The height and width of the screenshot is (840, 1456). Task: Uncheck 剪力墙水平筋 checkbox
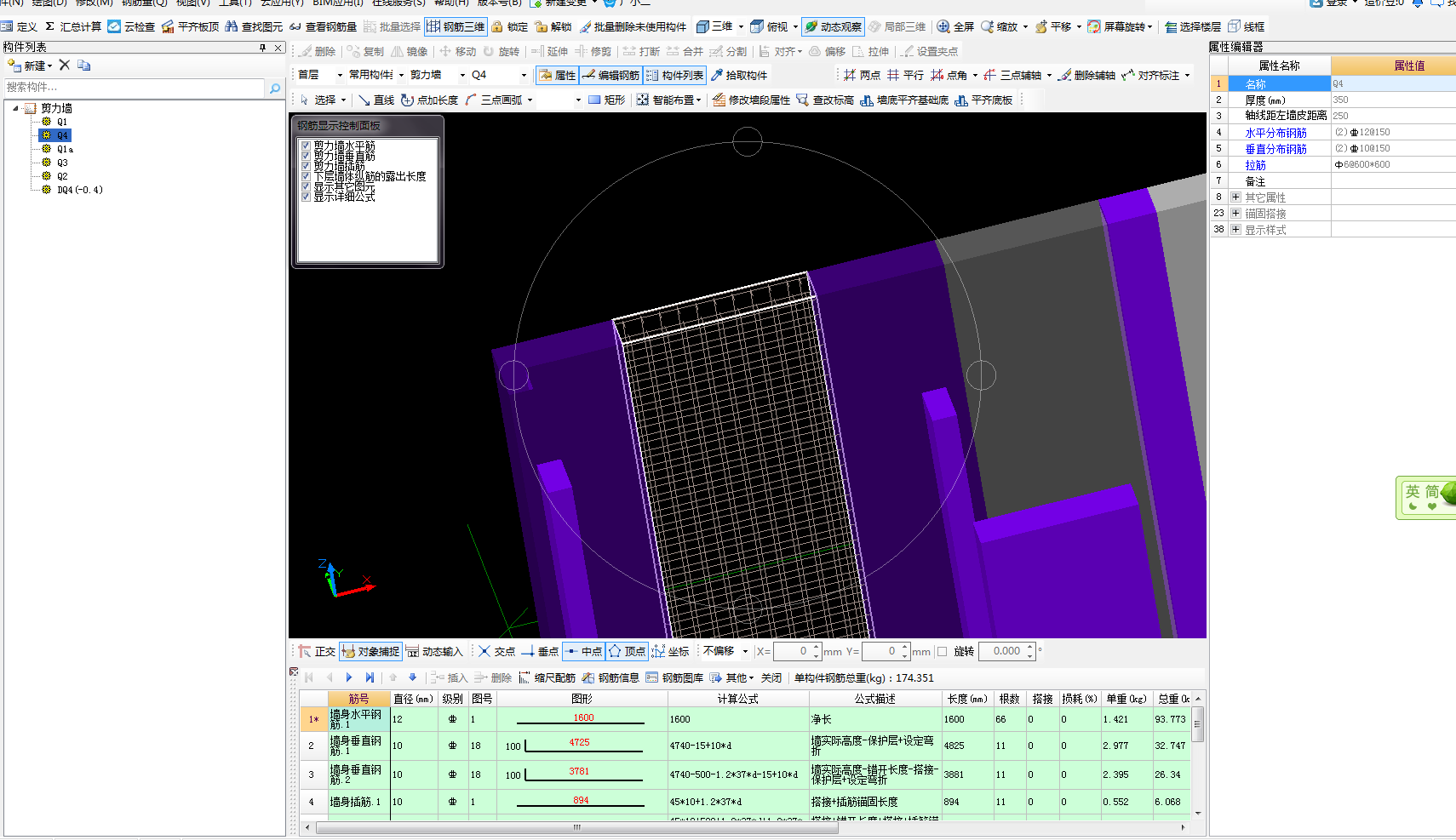pos(306,146)
